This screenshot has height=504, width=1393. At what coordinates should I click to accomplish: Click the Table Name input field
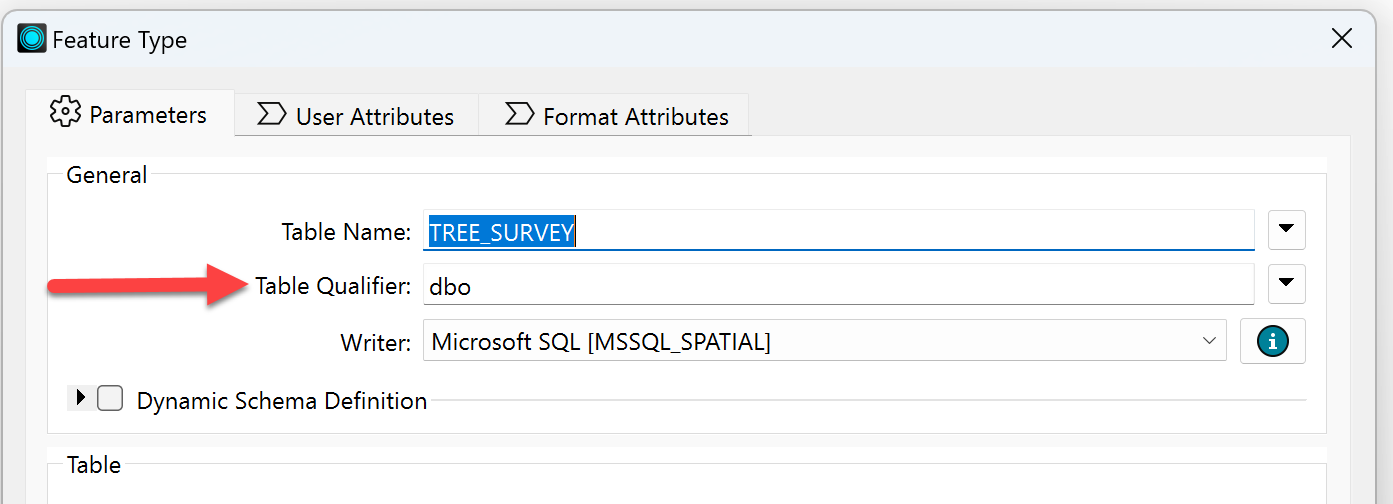[838, 231]
